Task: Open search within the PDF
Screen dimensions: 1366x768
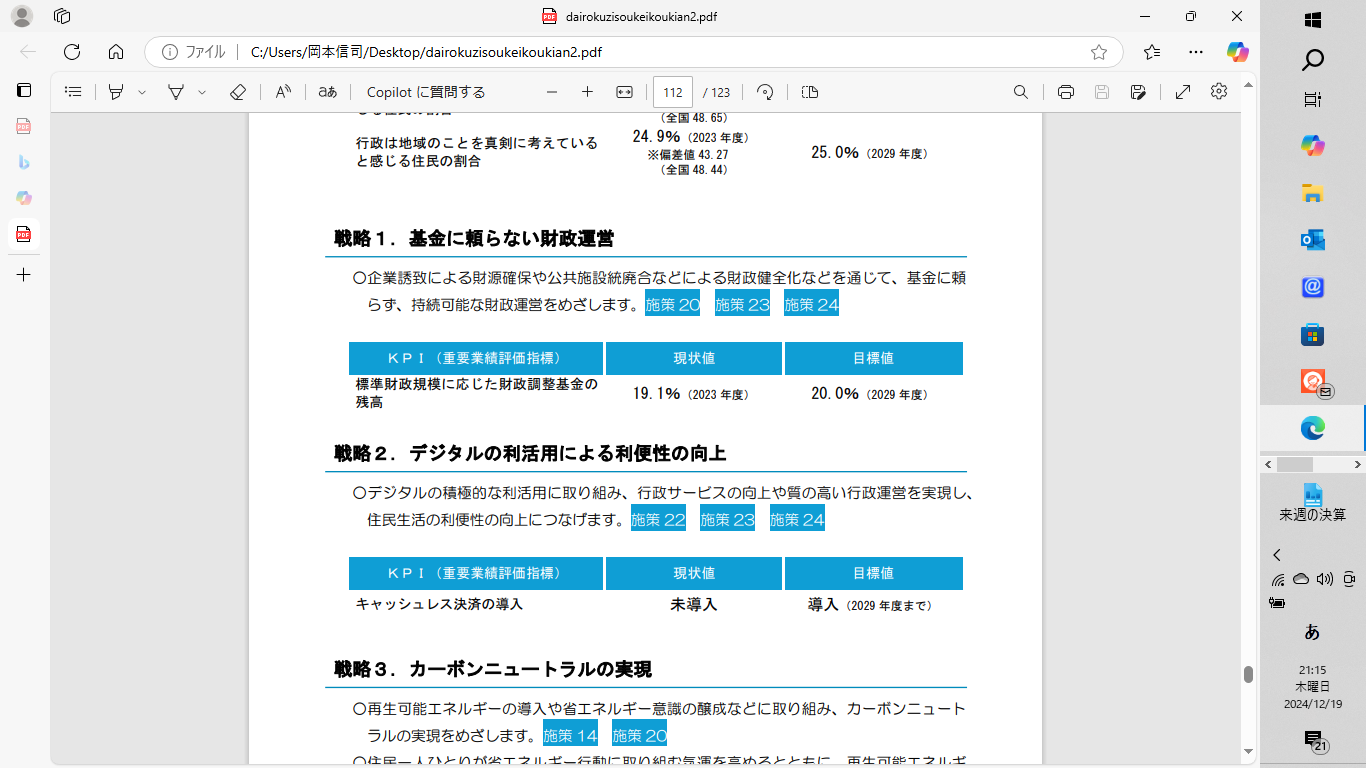Action: 1020,91
